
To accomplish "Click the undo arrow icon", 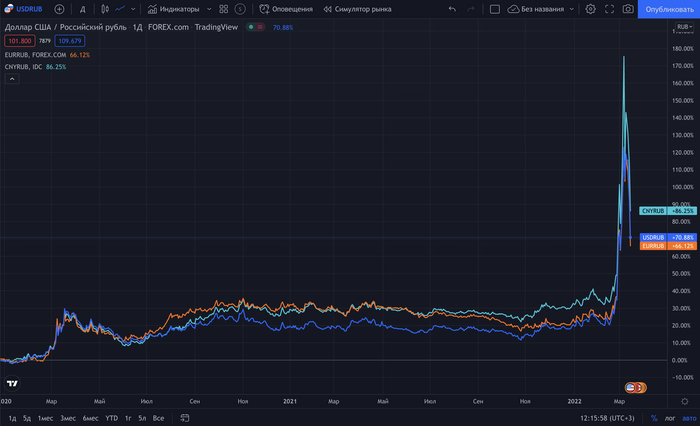I will click(453, 9).
